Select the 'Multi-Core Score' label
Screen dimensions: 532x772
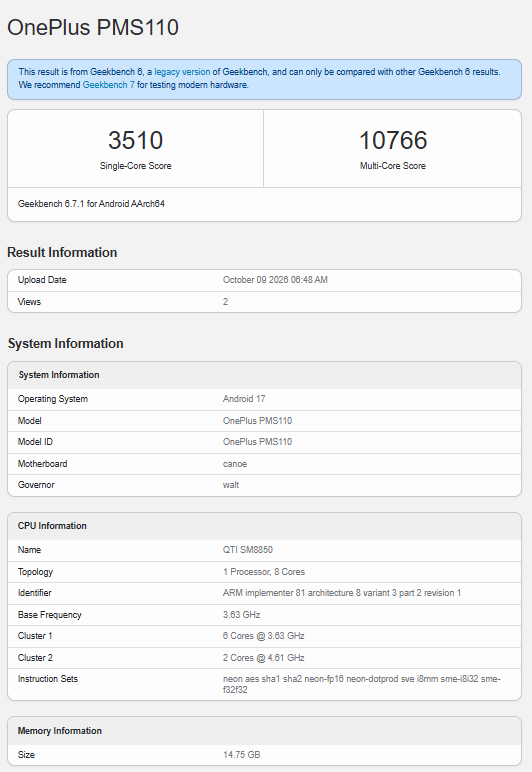tap(393, 166)
